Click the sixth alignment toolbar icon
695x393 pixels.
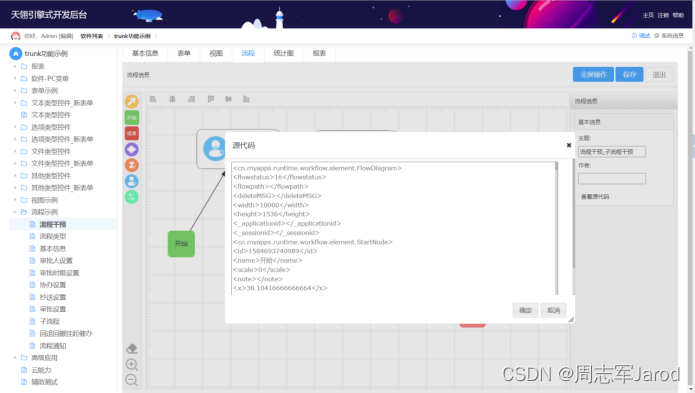[x=246, y=99]
